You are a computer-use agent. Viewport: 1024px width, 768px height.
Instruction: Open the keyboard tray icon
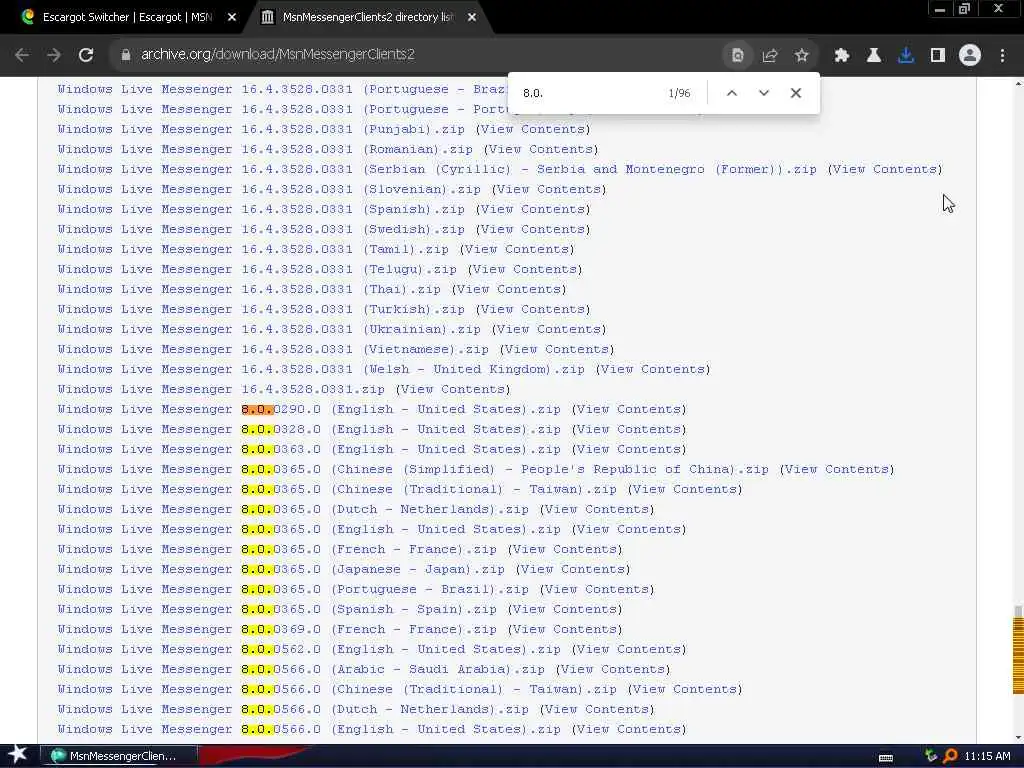886,757
